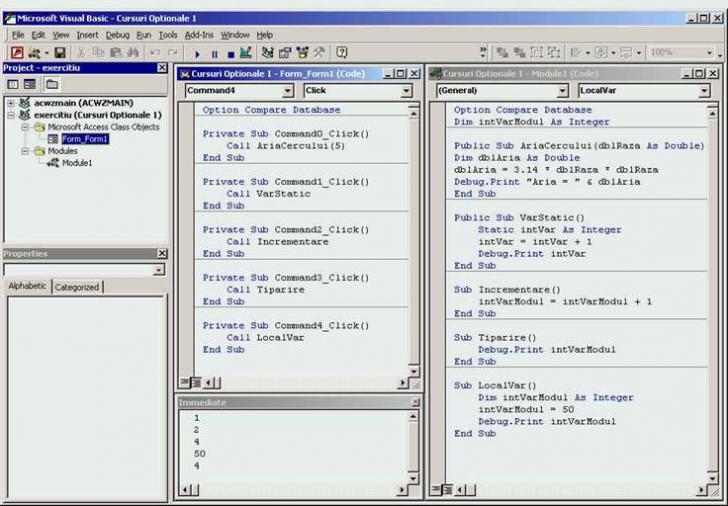
Task: Open the (General) object dropdown in Module1
Action: 562,91
